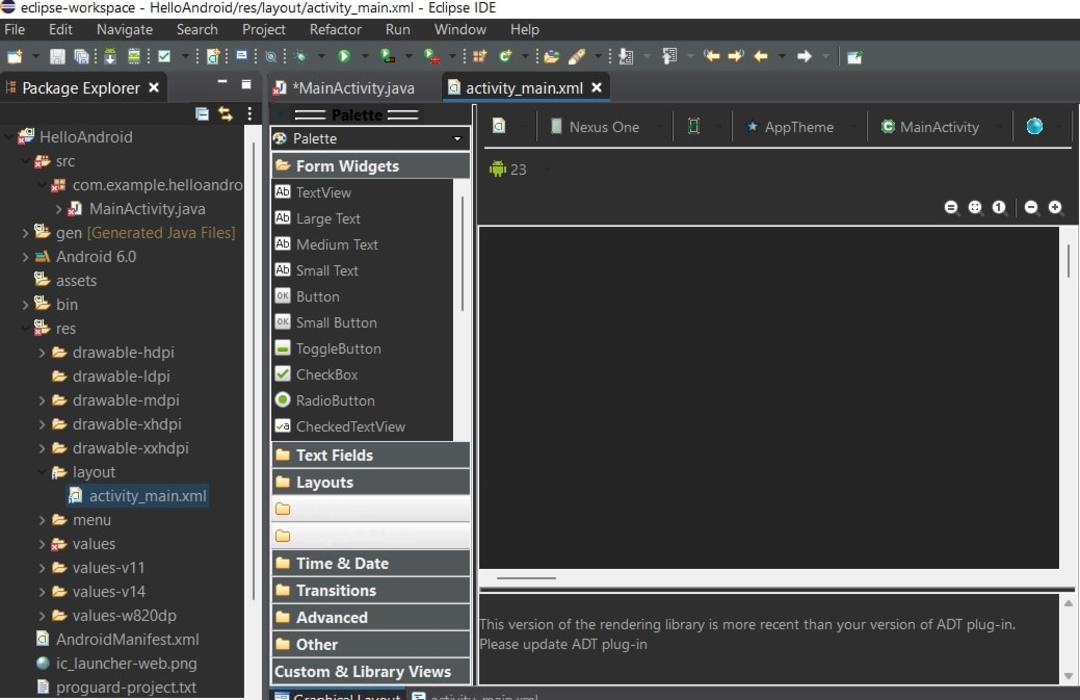Open Custom & Library Views palette category

pyautogui.click(x=370, y=671)
